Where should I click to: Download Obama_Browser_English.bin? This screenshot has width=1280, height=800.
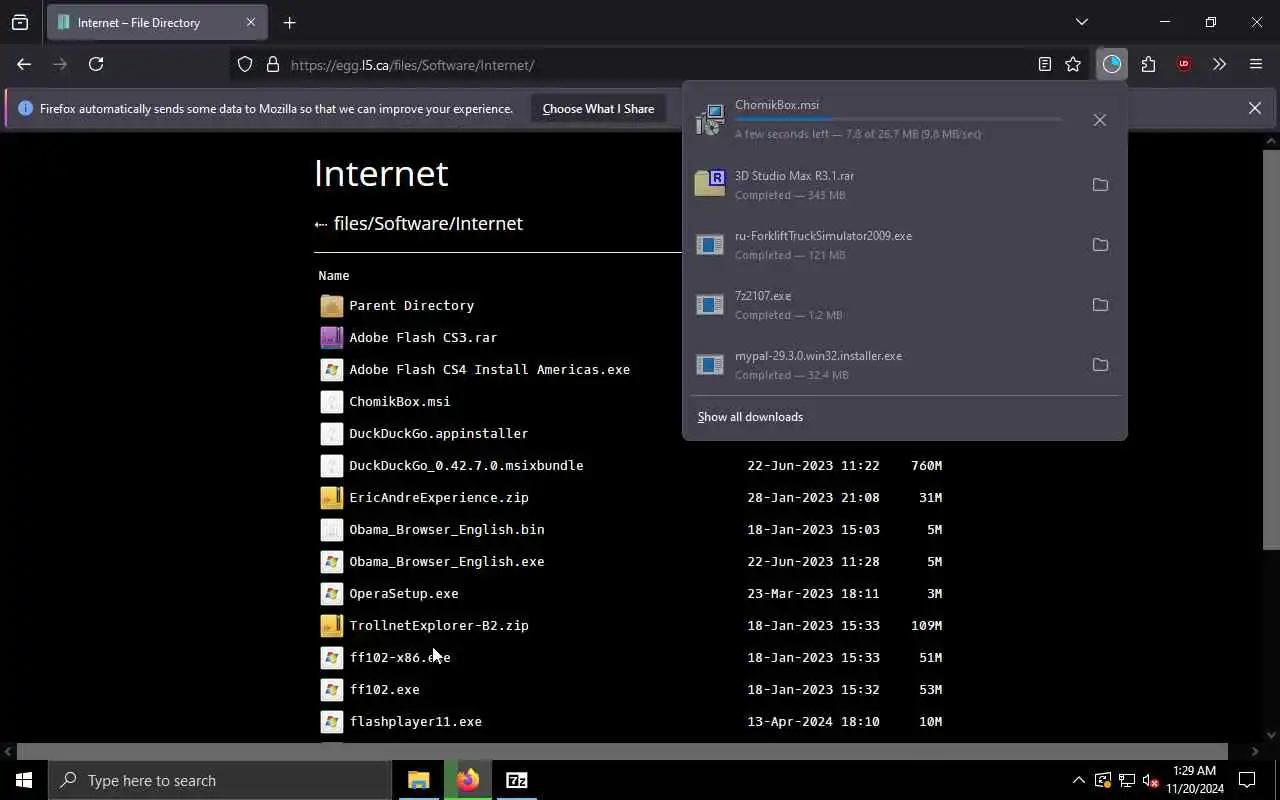446,529
